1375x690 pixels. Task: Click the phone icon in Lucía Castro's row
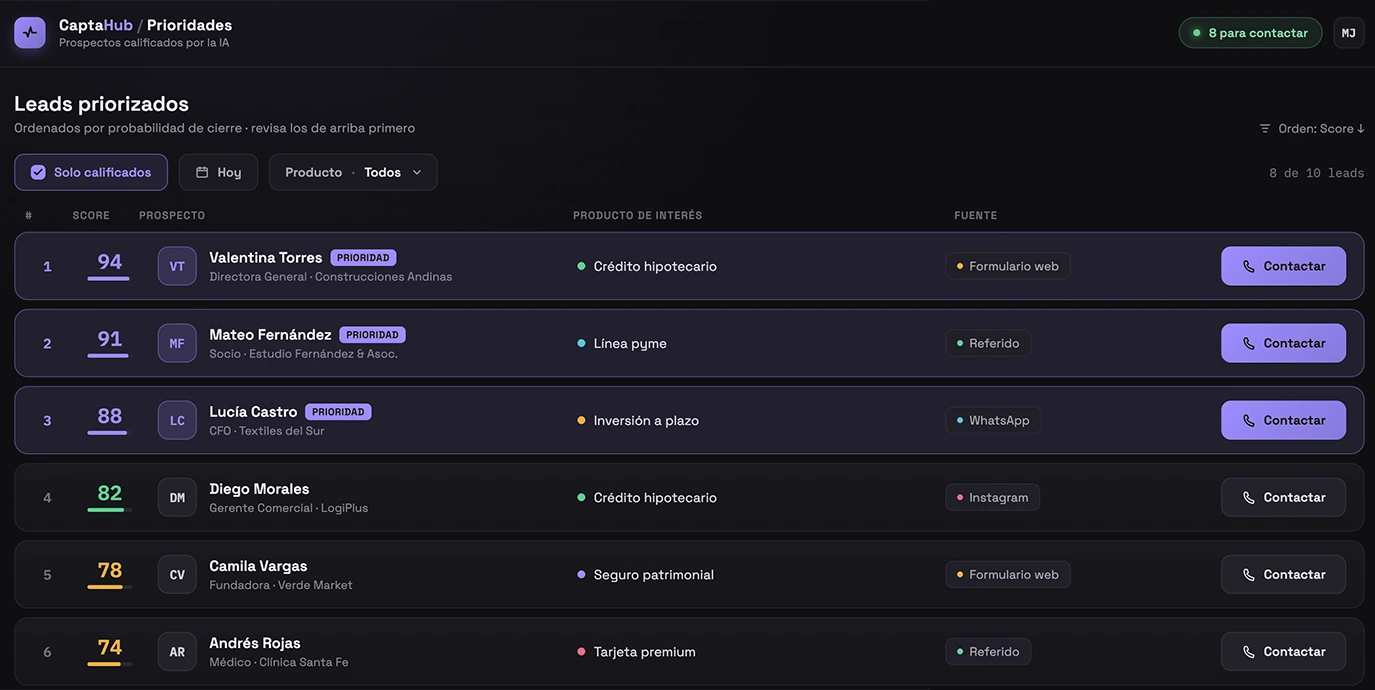click(x=1249, y=420)
